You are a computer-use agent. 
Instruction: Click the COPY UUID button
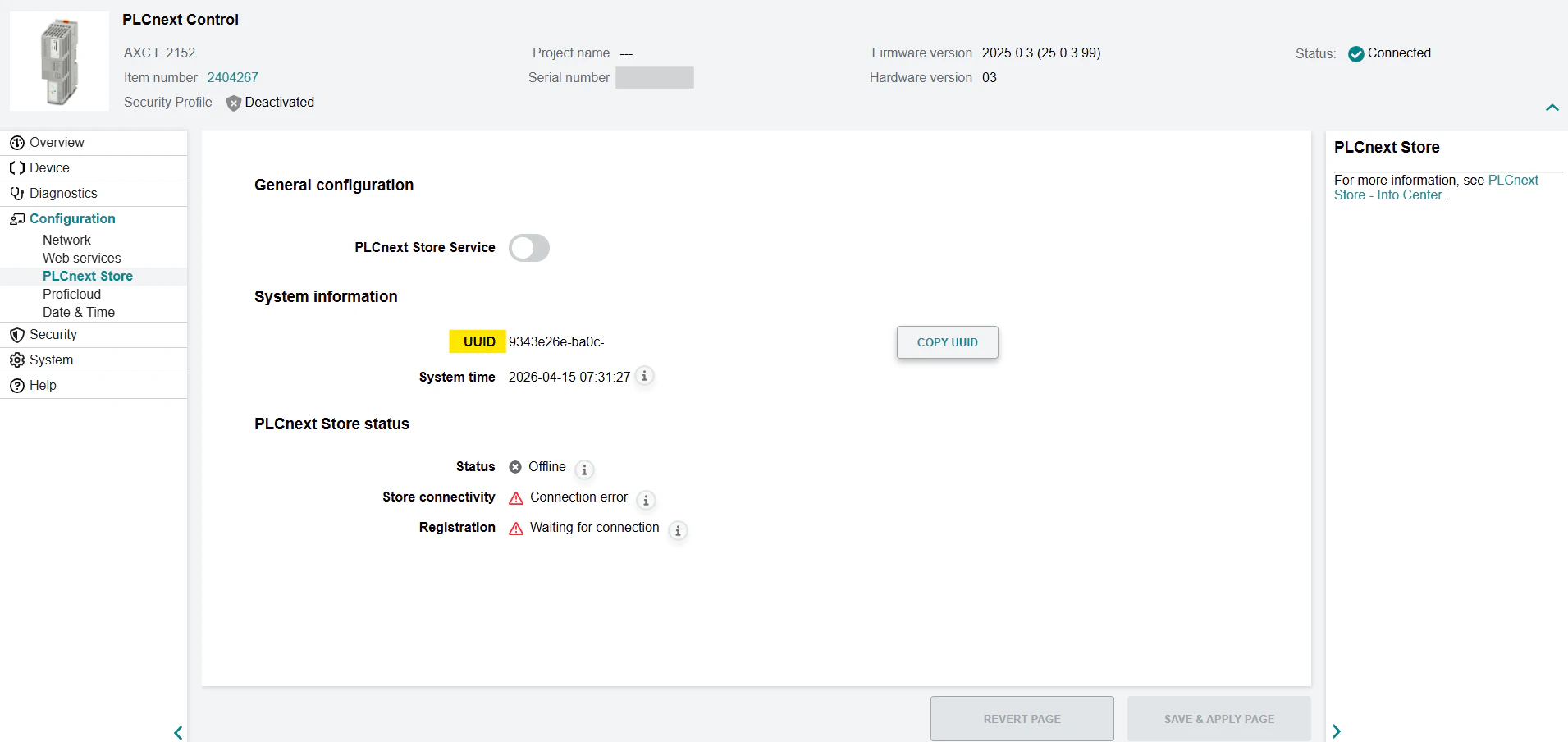pyautogui.click(x=948, y=342)
